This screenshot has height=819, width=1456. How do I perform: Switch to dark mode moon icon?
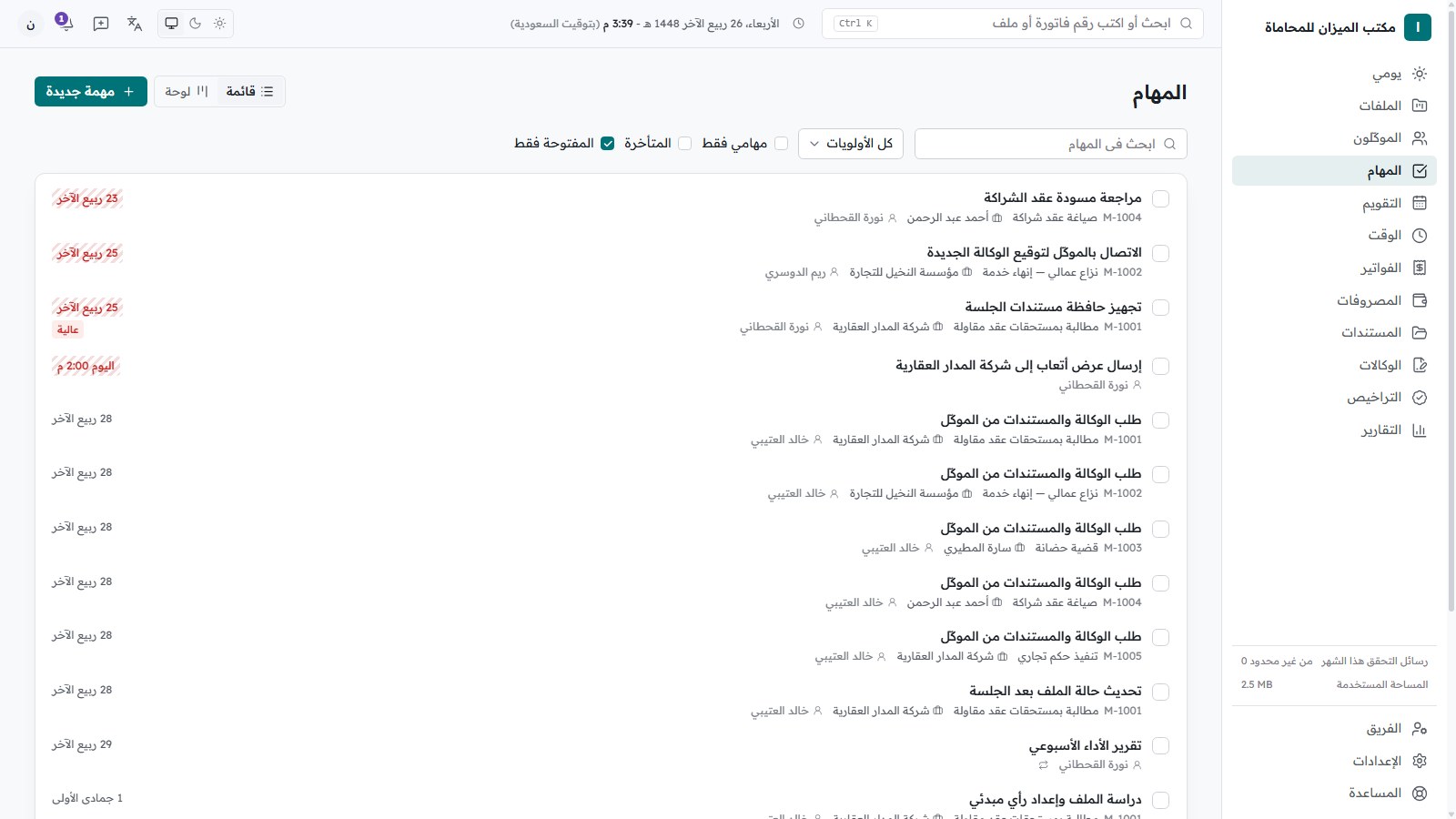196,24
